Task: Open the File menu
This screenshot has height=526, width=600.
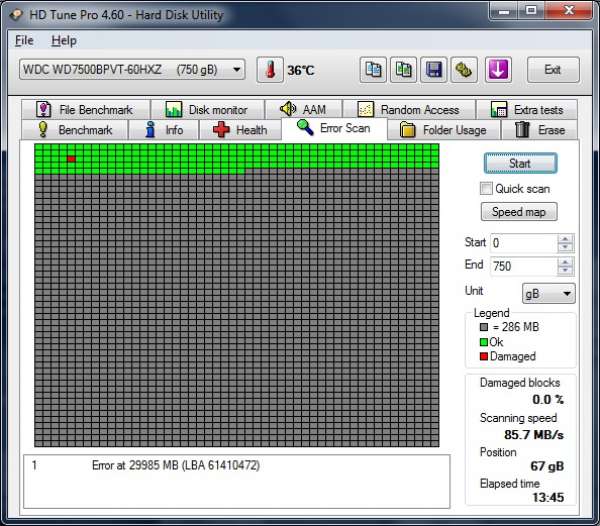Action: [24, 41]
